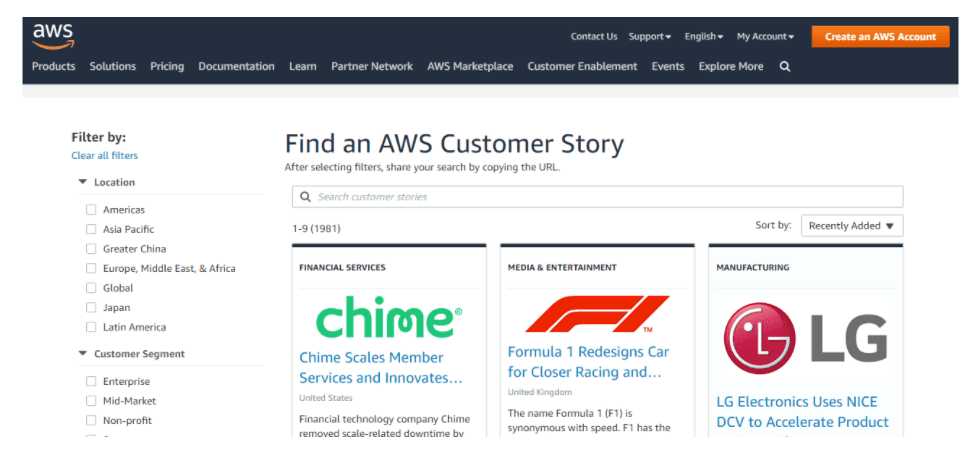The height and width of the screenshot is (474, 972).
Task: Click the AWS logo
Action: pos(53,37)
